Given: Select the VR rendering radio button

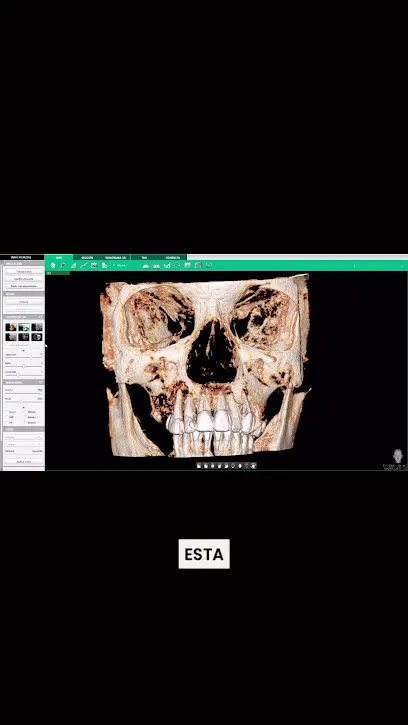Looking at the screenshot, I should point(6,422).
